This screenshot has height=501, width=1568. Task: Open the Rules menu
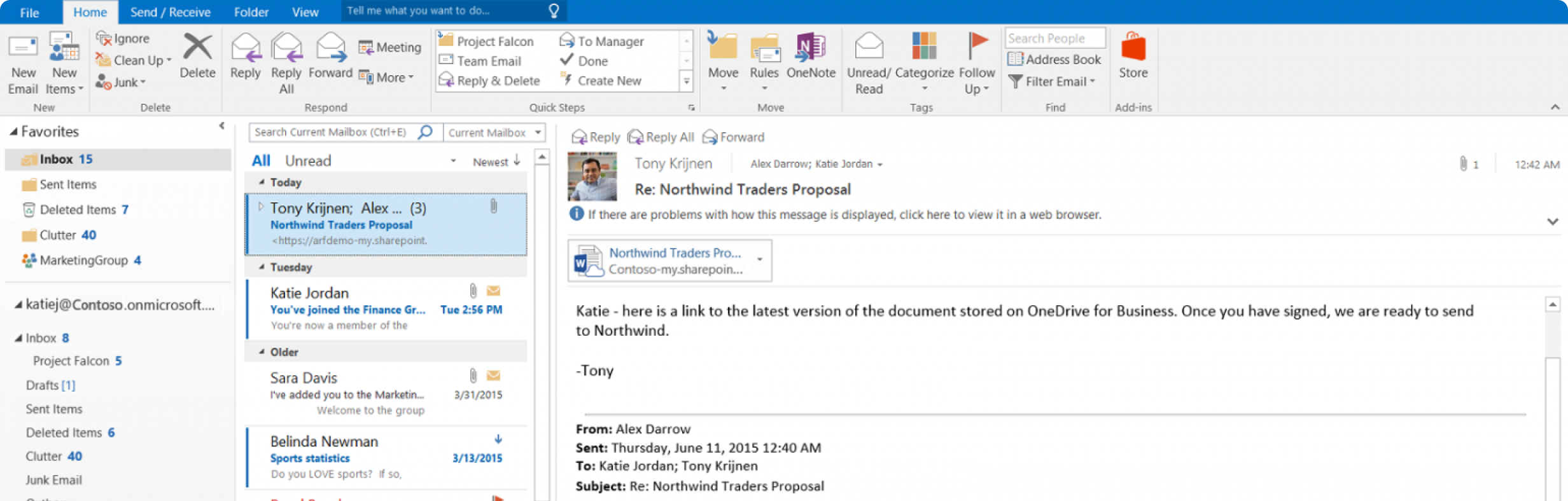(x=764, y=62)
